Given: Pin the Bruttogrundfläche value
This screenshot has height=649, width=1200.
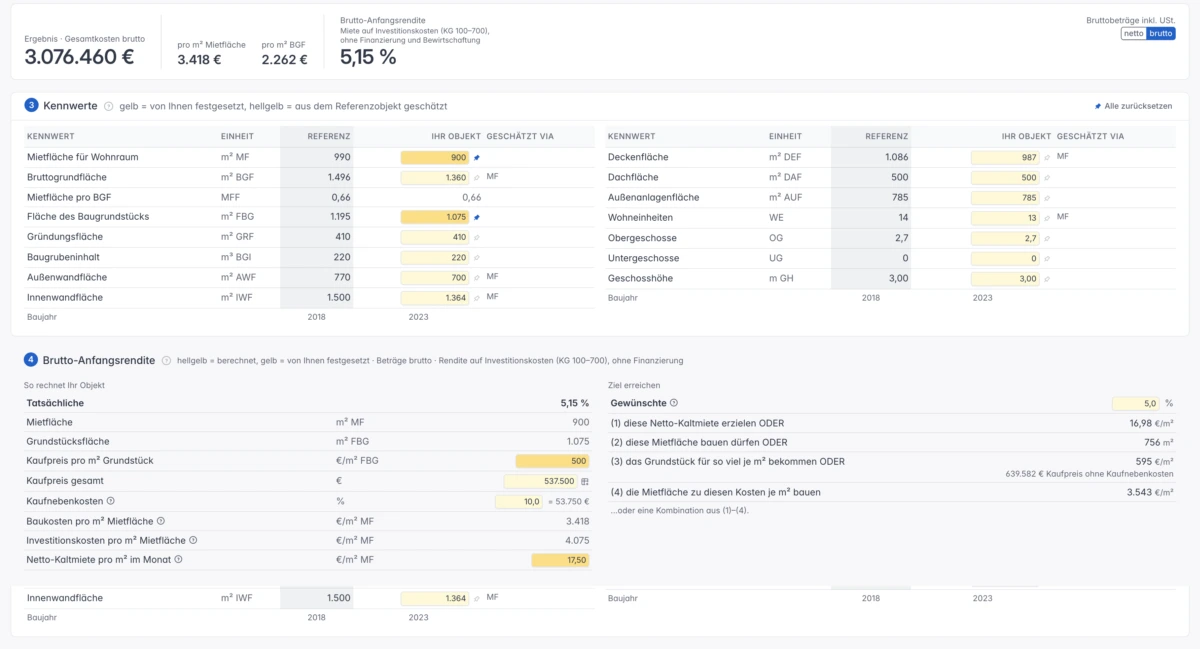Looking at the screenshot, I should coord(477,178).
